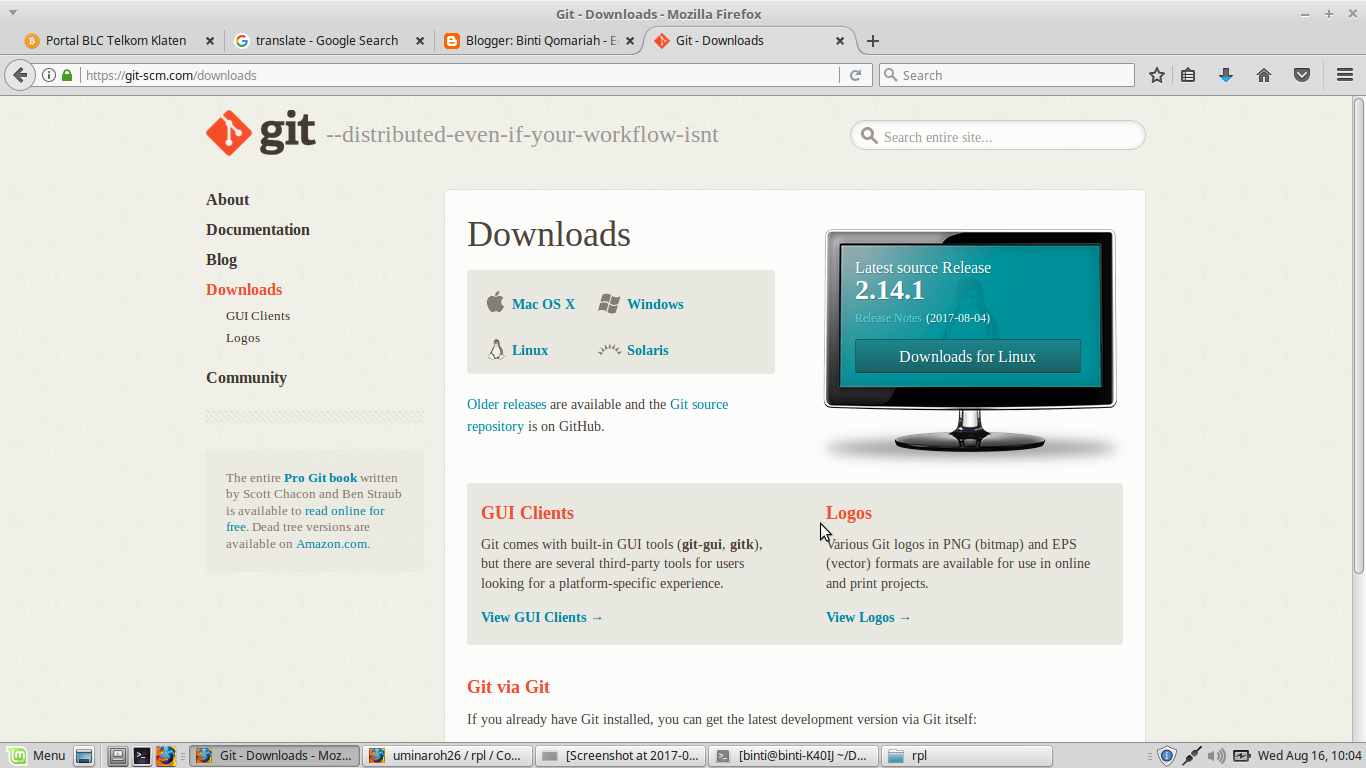The height and width of the screenshot is (768, 1366).
Task: Switch to uminaroh26 / rpl taskbar window
Action: tap(446, 756)
